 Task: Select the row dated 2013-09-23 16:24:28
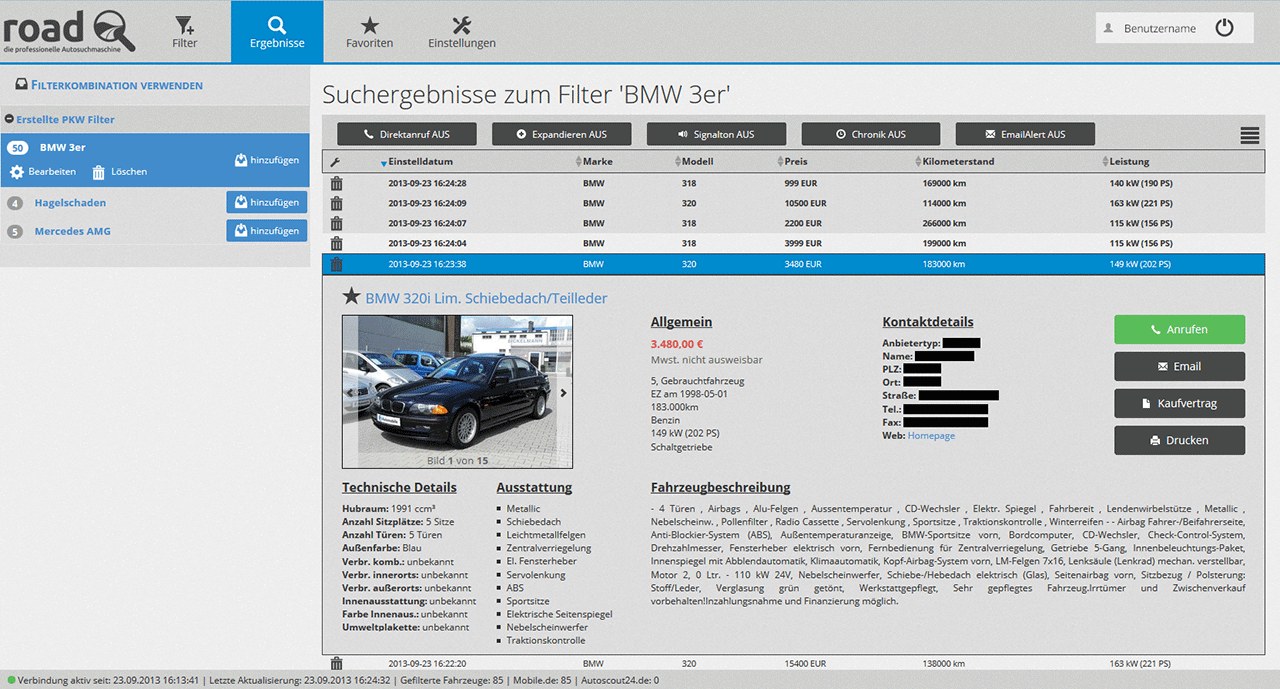point(794,183)
